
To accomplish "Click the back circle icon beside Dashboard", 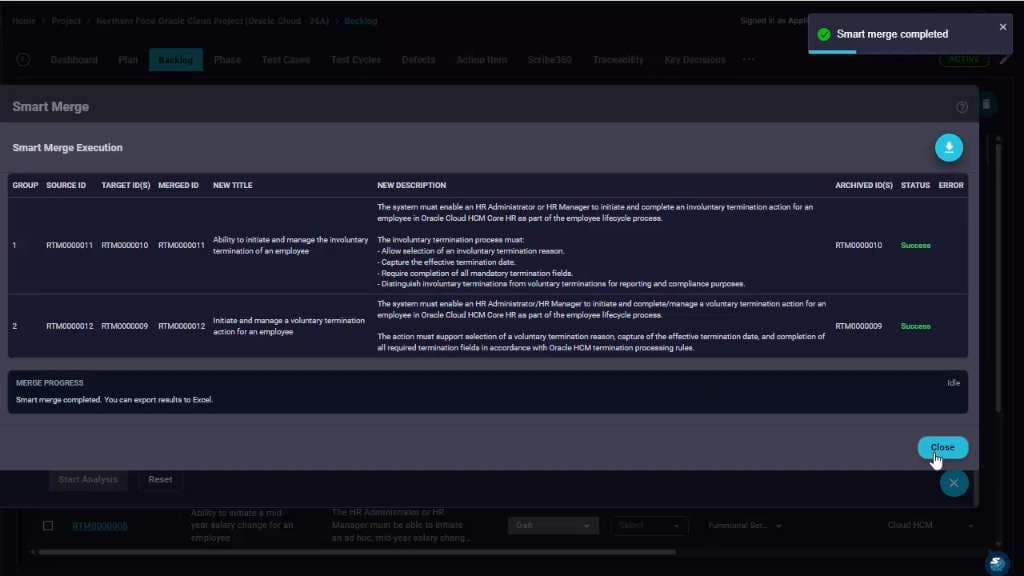I will (23, 59).
